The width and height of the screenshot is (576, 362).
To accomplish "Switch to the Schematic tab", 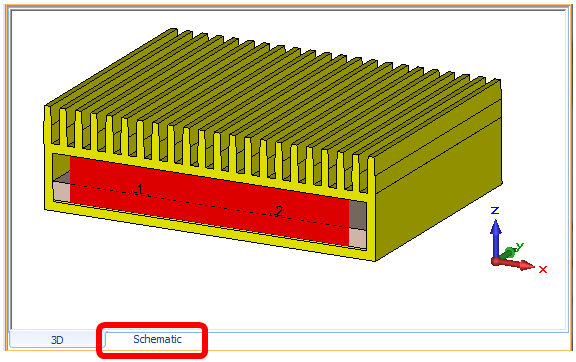I will point(157,339).
